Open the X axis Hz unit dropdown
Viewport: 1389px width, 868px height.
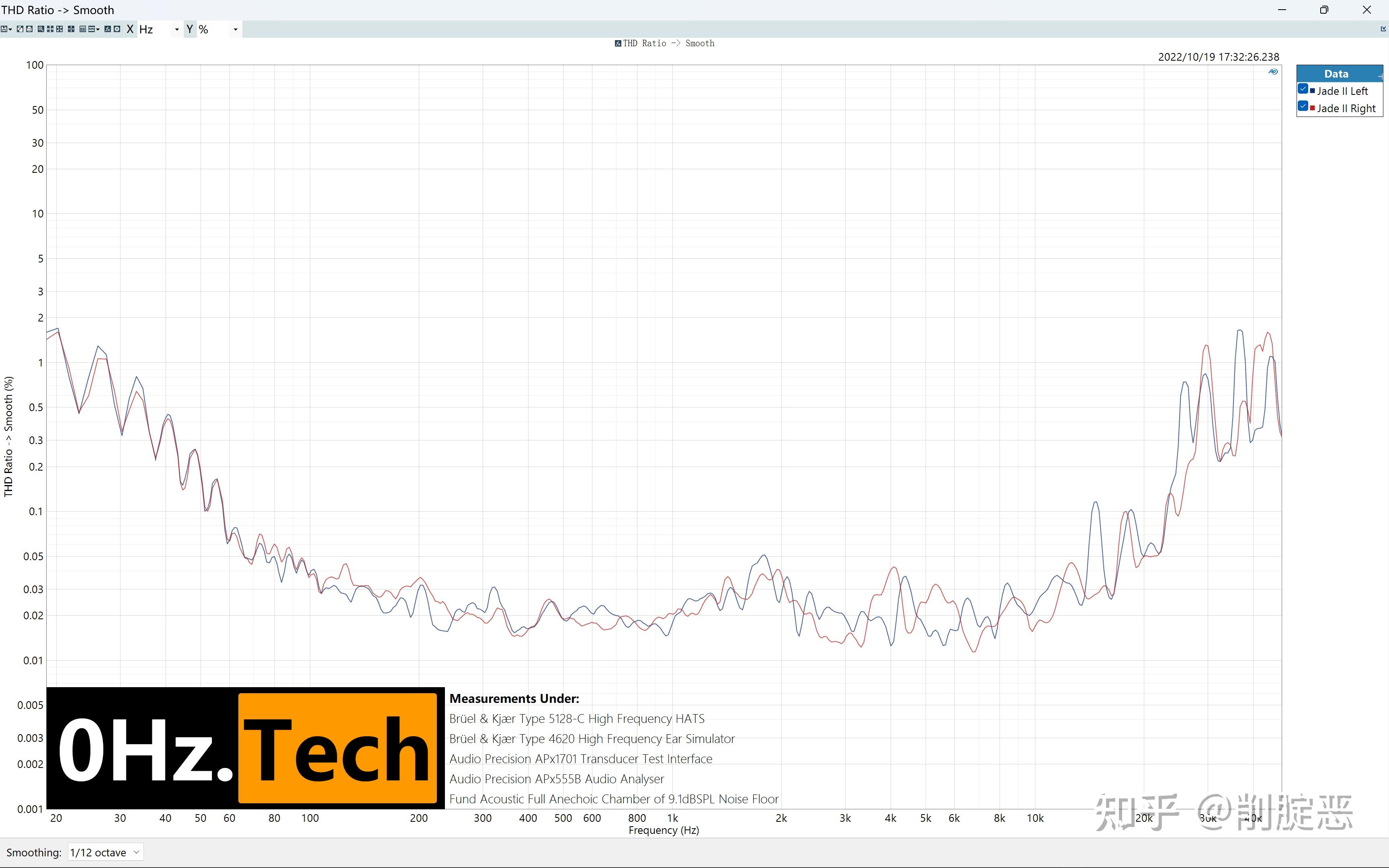pyautogui.click(x=177, y=29)
